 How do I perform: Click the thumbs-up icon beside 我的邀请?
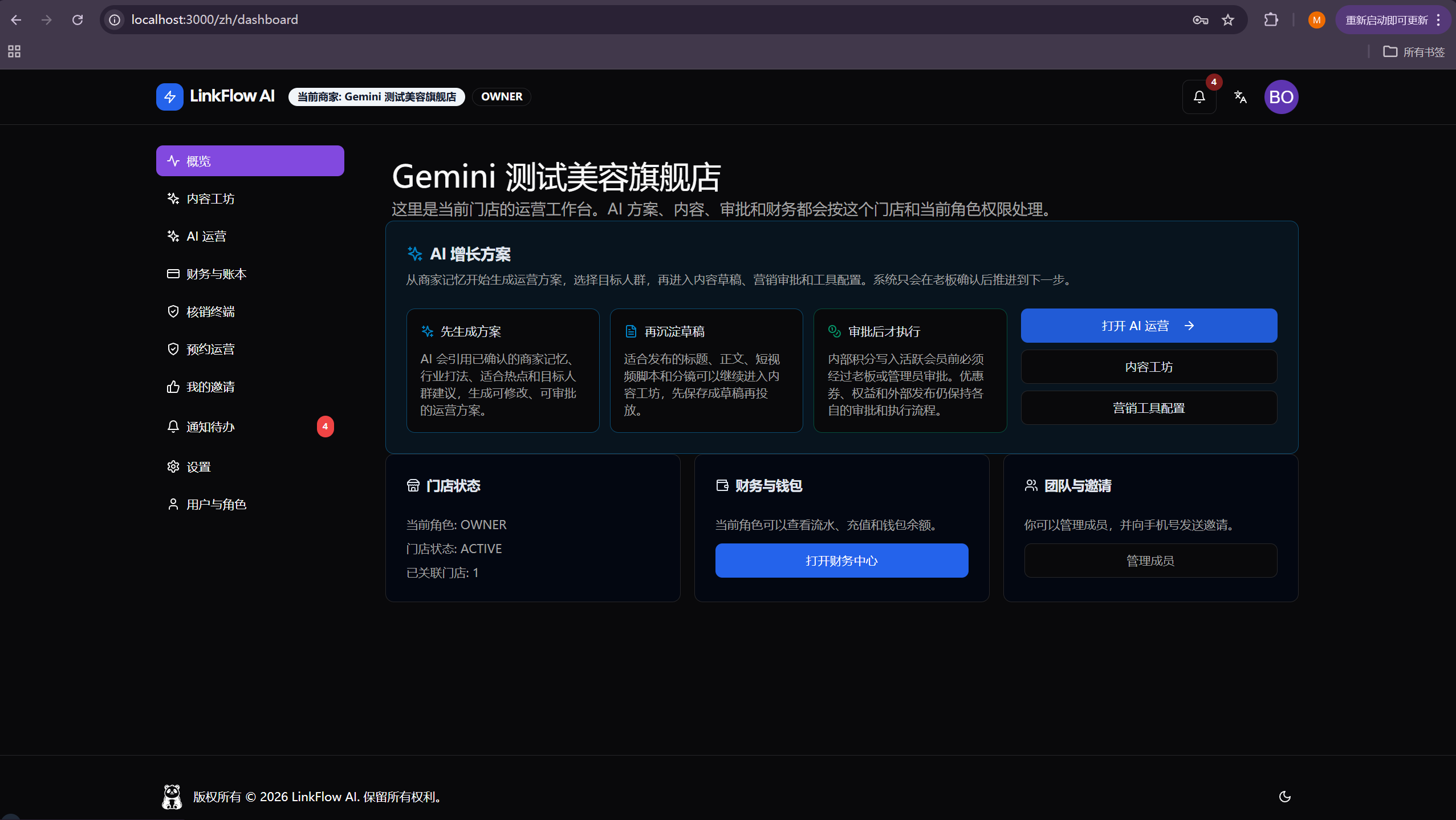coord(173,387)
